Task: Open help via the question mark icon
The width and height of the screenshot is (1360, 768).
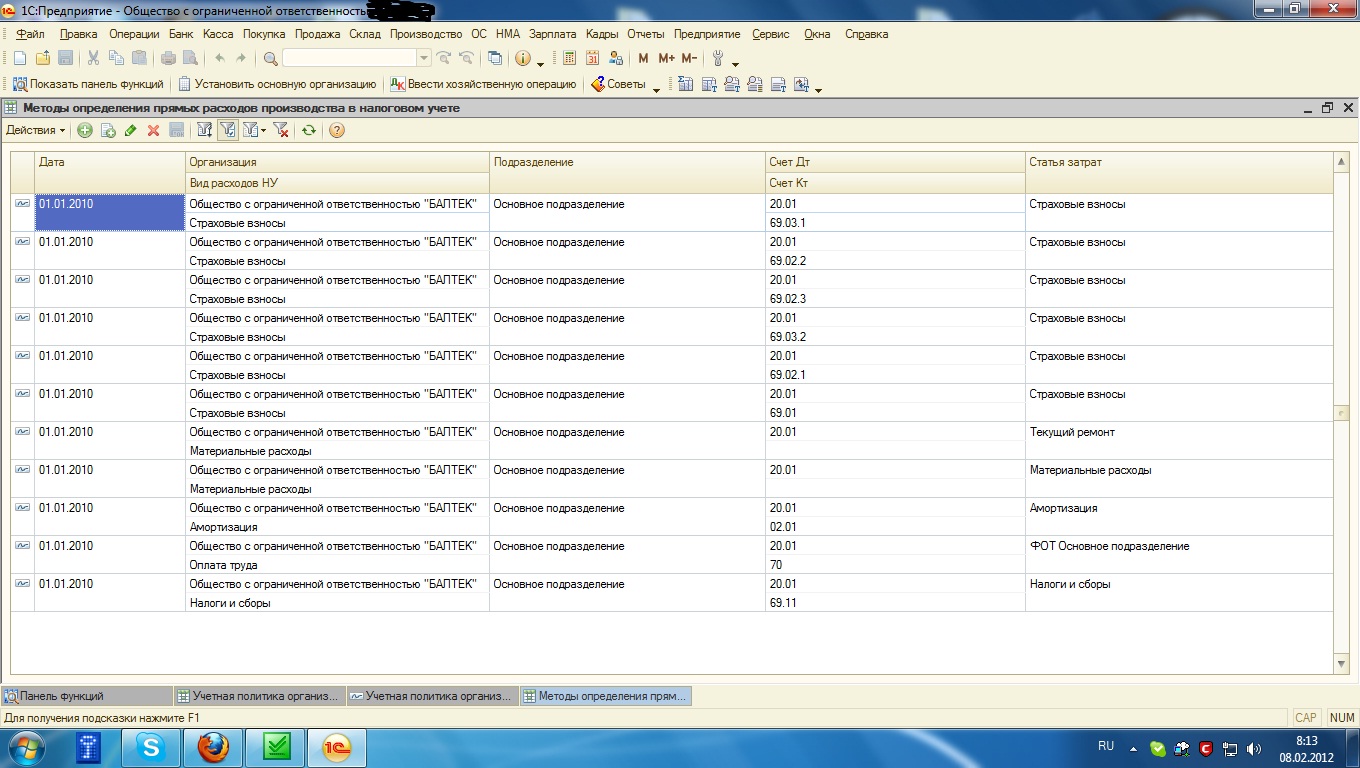Action: [337, 130]
